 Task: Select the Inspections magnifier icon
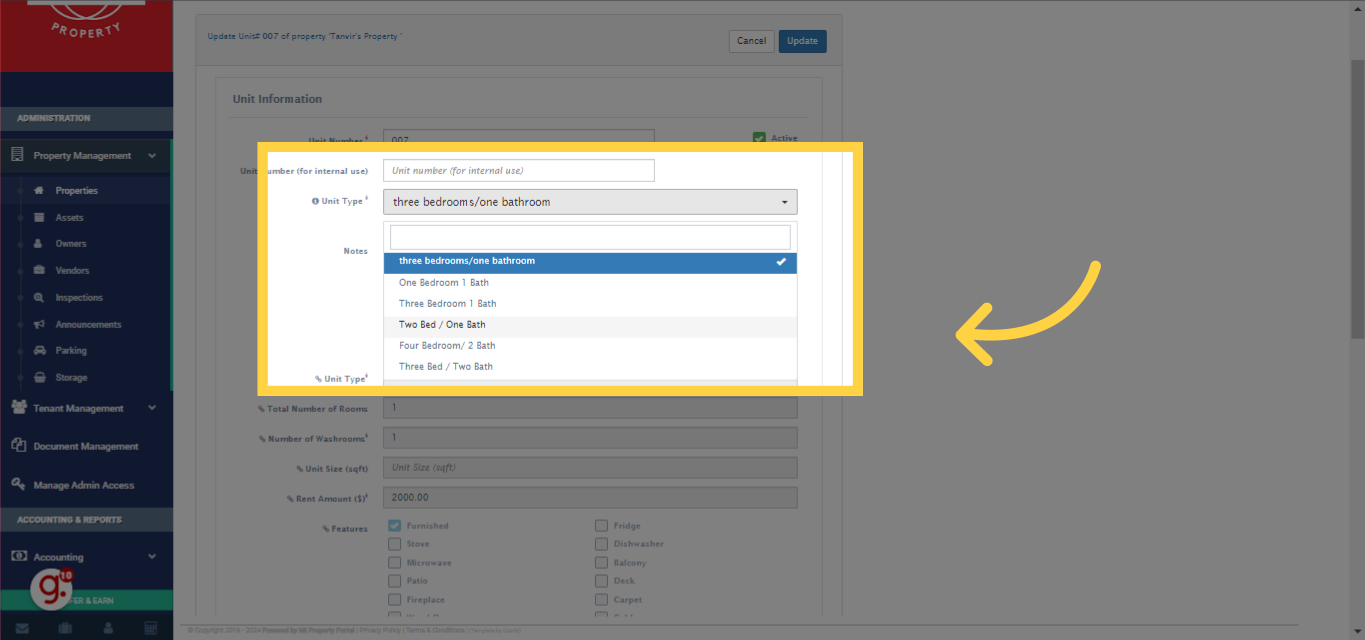click(x=39, y=297)
